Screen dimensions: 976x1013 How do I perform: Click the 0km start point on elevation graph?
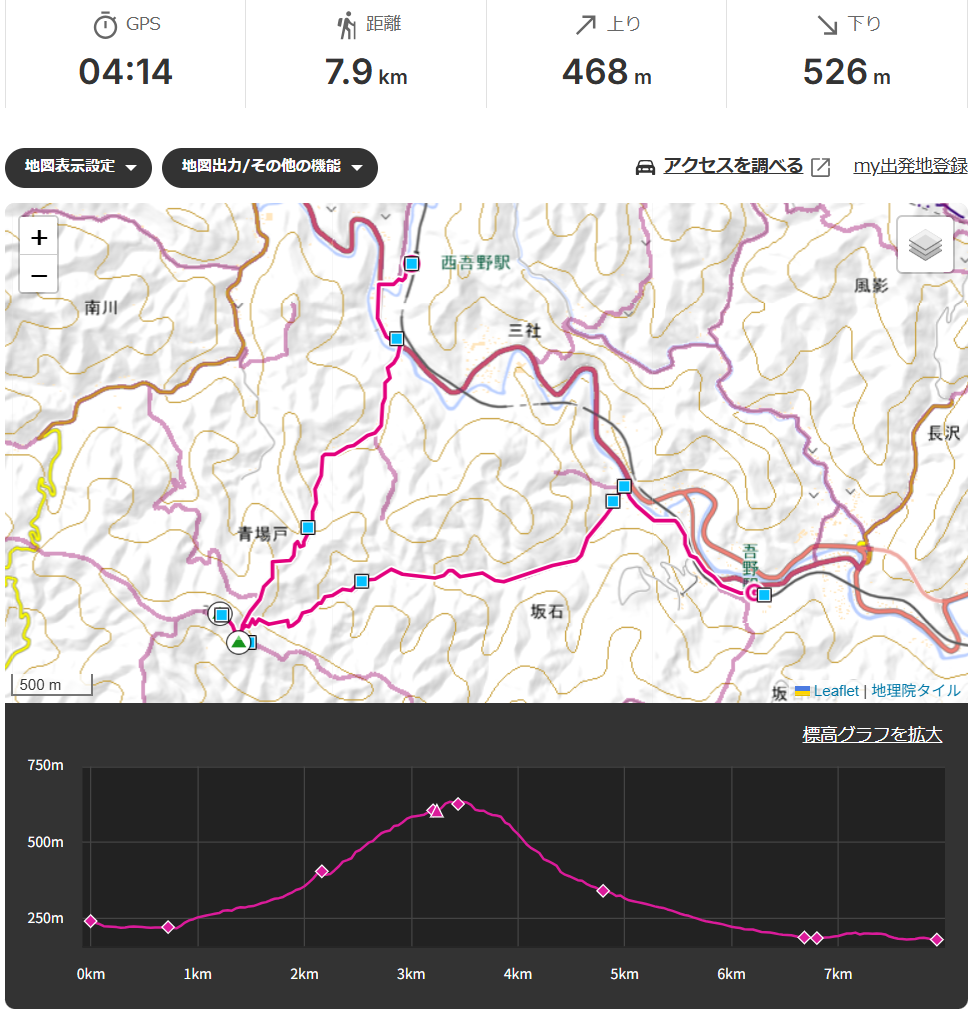tap(91, 921)
